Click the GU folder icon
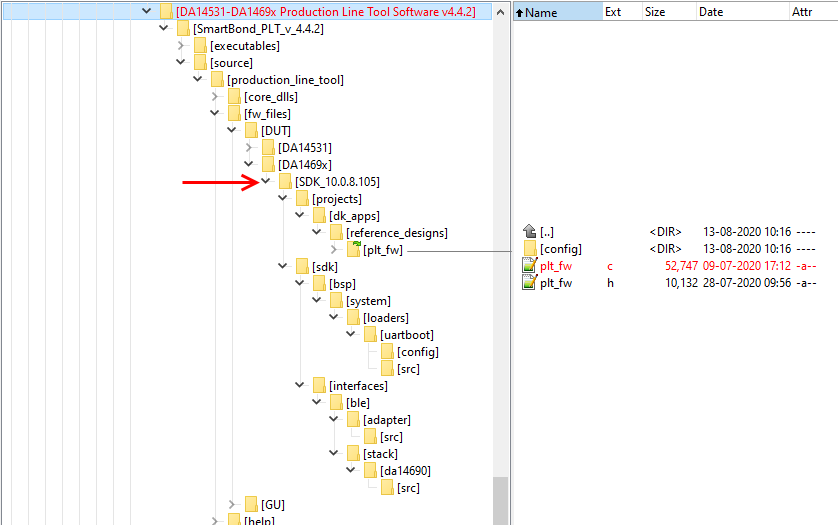Image resolution: width=838 pixels, height=525 pixels. point(251,504)
